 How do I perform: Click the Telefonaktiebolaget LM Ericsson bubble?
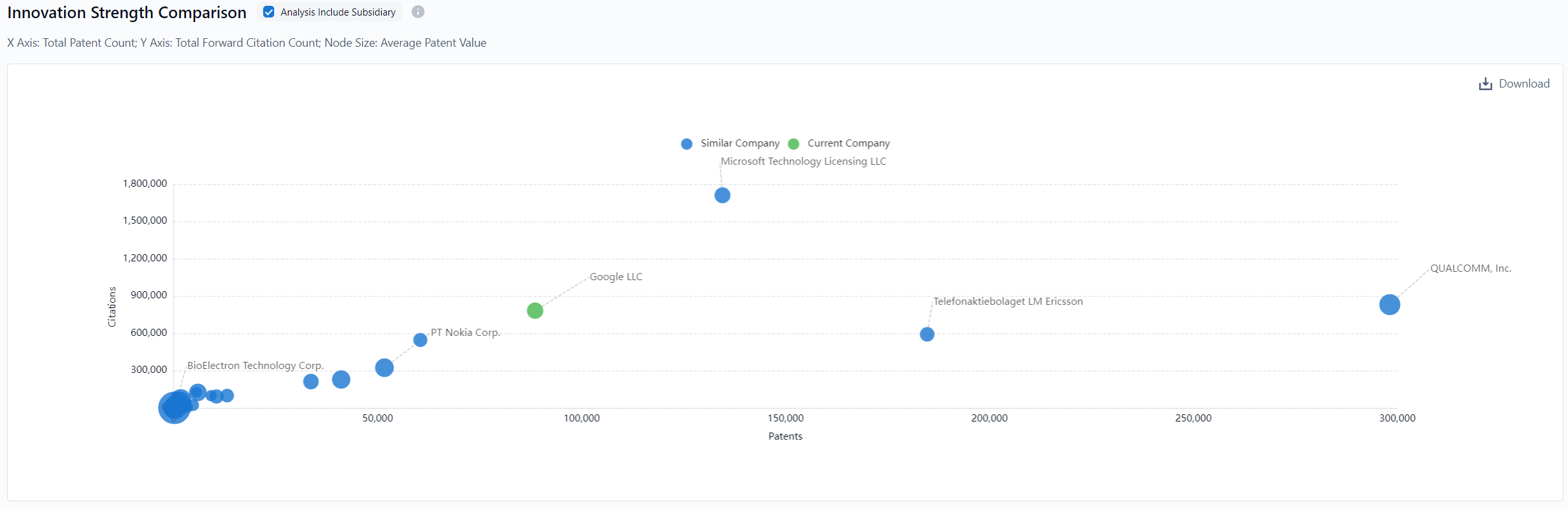[x=927, y=335]
